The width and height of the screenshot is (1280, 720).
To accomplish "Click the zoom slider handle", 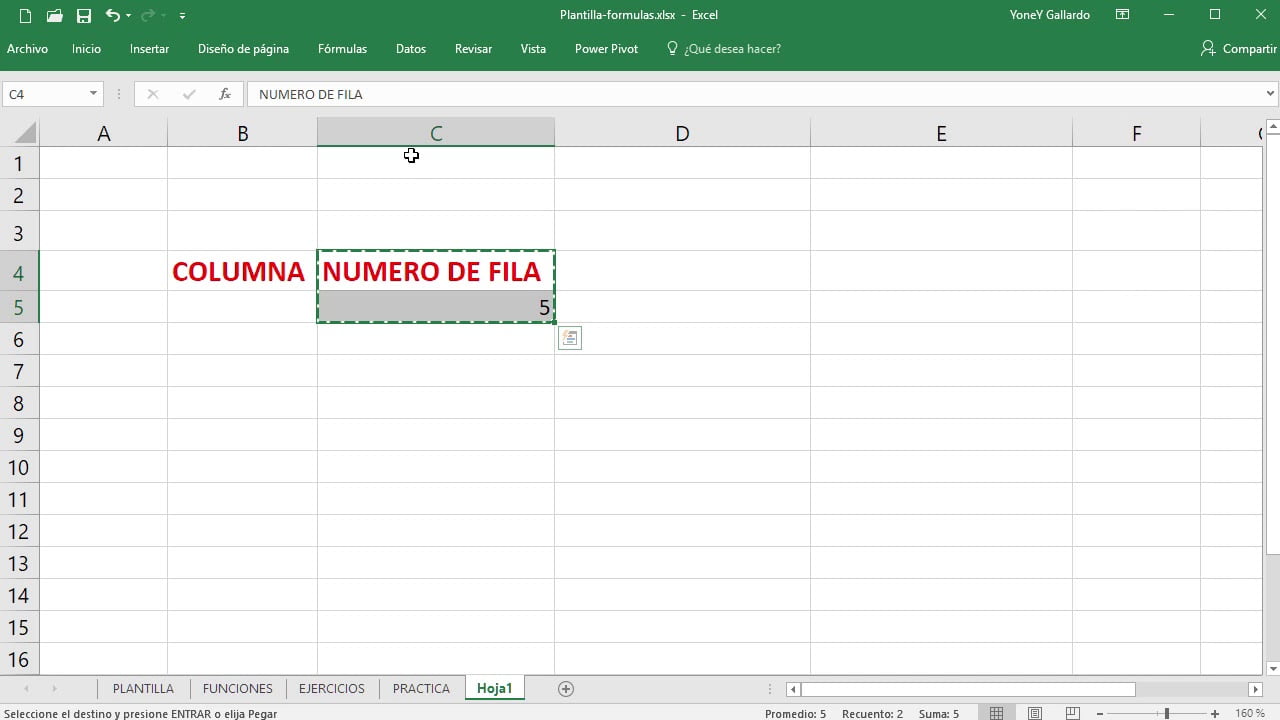I will tap(1166, 714).
